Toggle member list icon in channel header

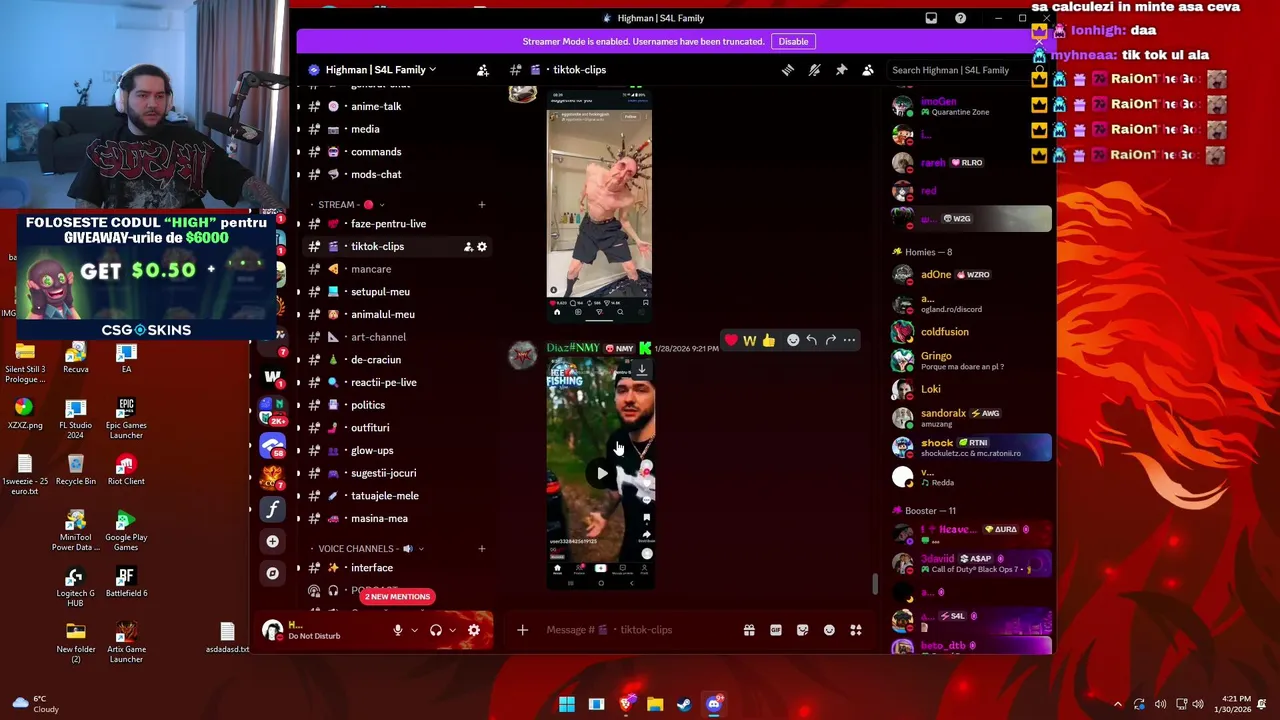click(x=868, y=70)
